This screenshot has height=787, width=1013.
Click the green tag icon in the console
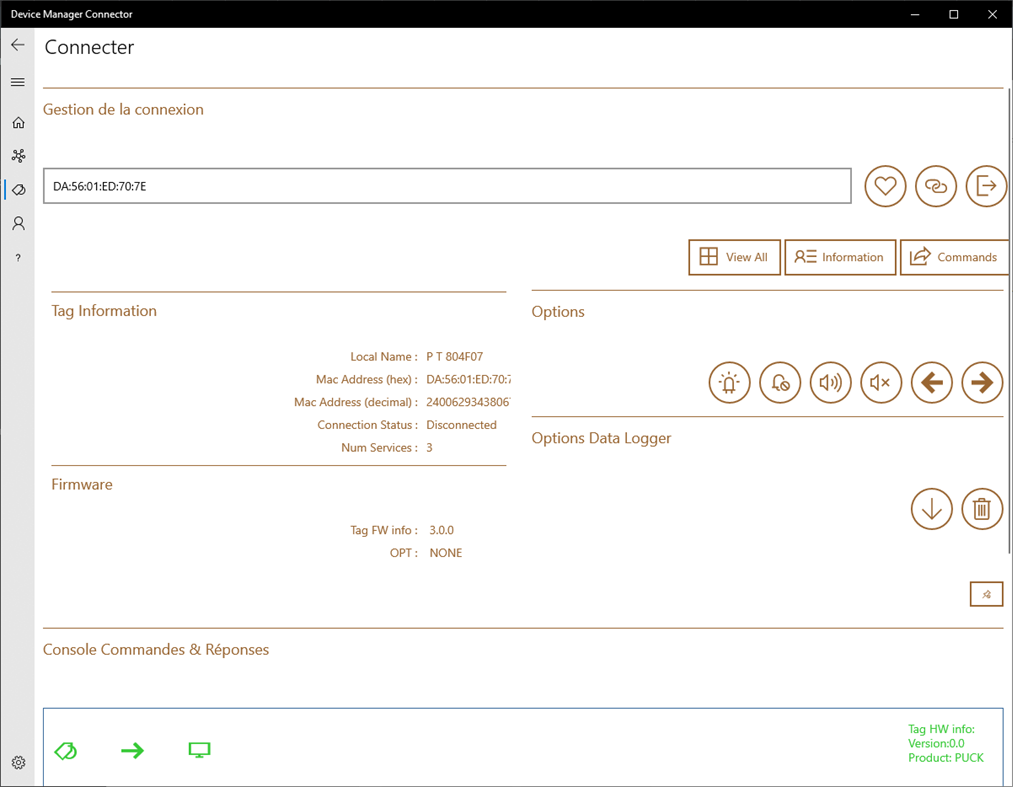[66, 749]
